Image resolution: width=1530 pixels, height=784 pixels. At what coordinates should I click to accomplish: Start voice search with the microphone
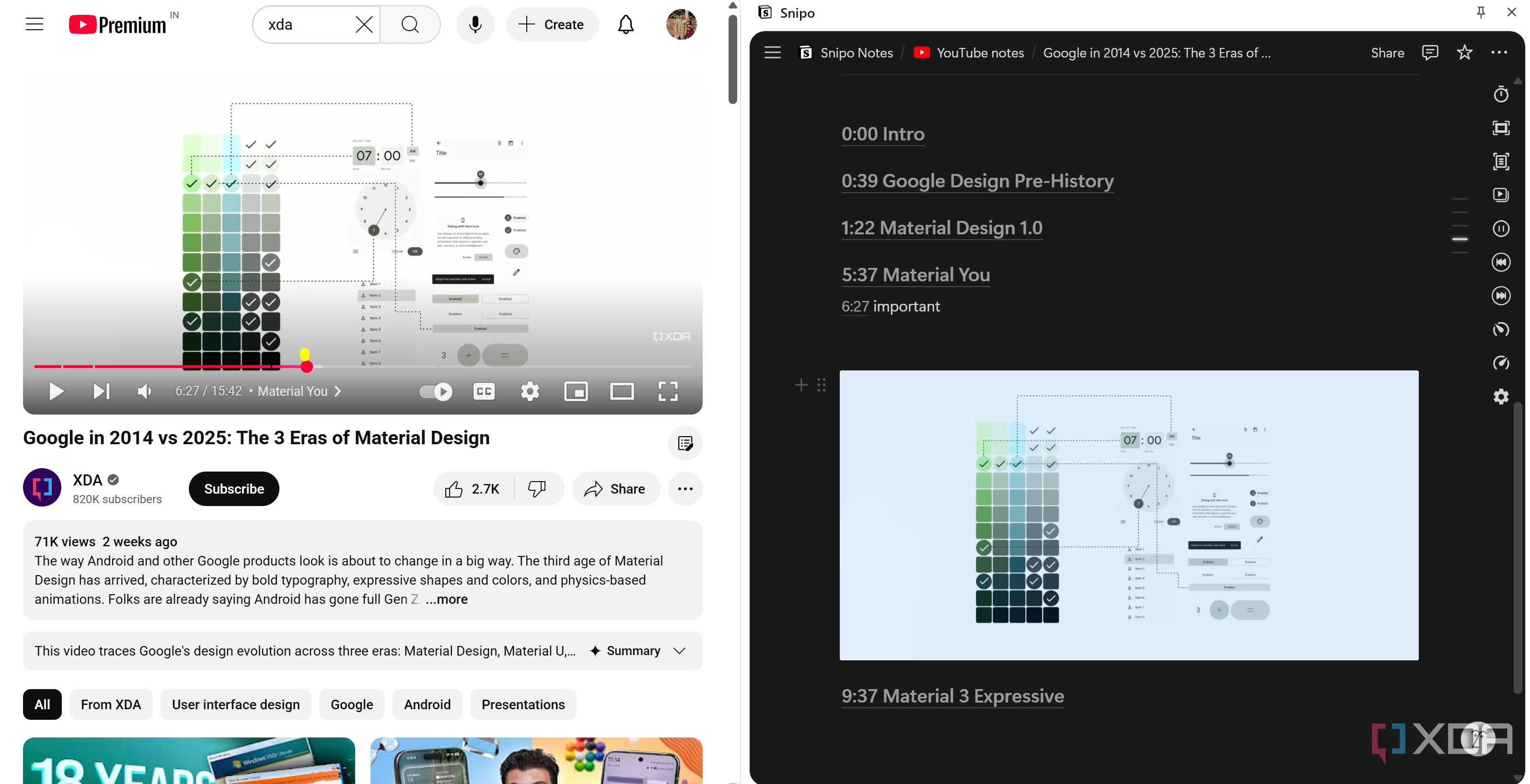pos(475,24)
